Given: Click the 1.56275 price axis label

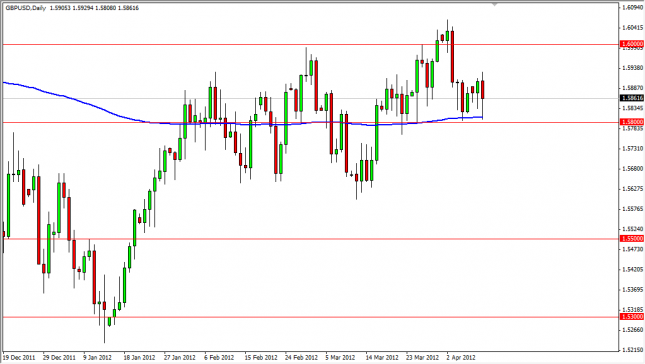Looking at the screenshot, I should point(633,189).
